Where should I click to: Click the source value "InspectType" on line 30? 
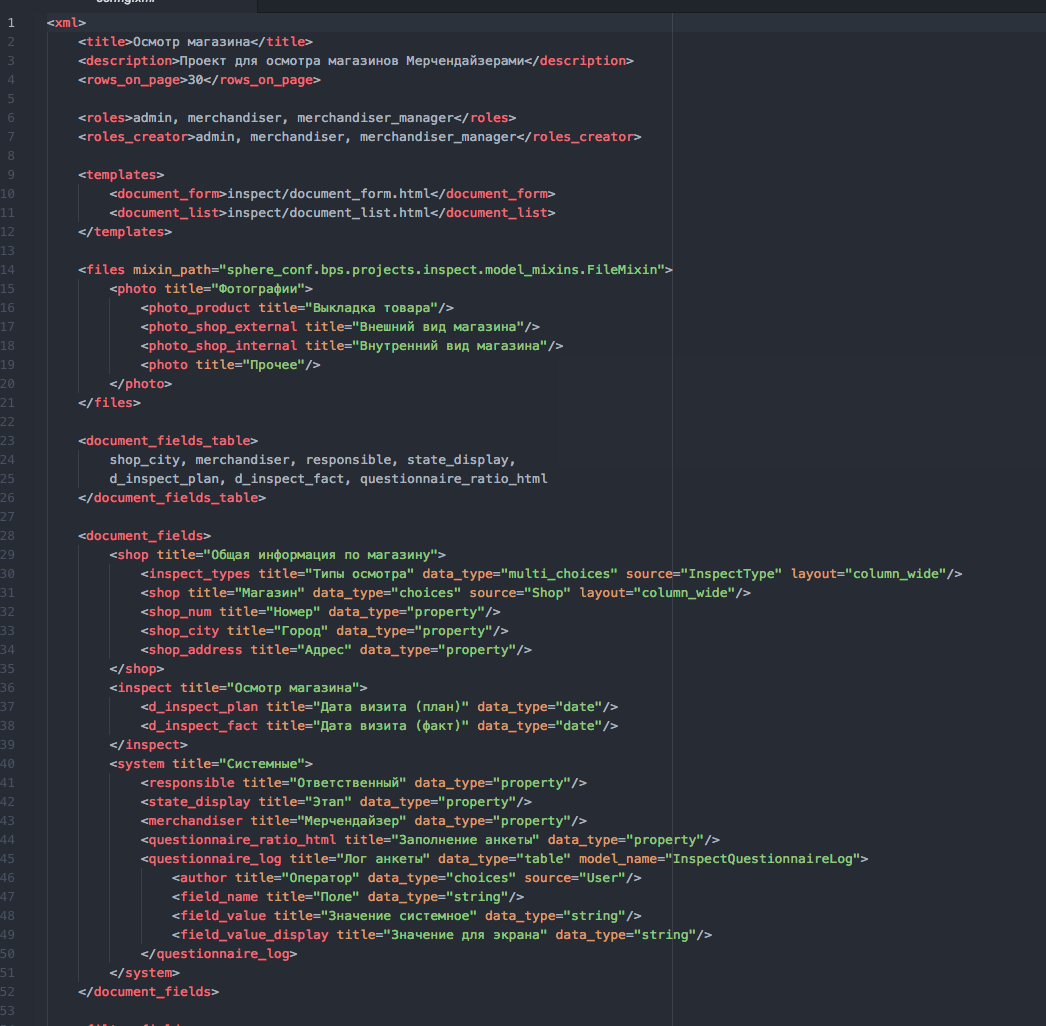pyautogui.click(x=731, y=574)
